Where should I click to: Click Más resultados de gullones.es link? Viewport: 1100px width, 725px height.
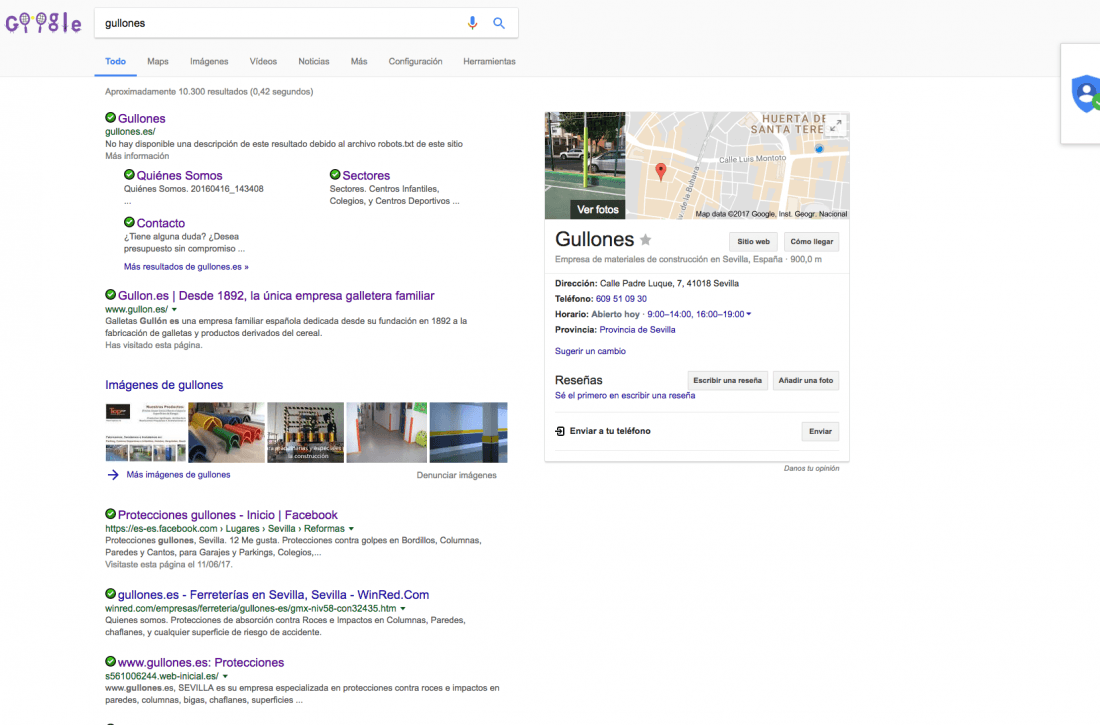(x=186, y=267)
